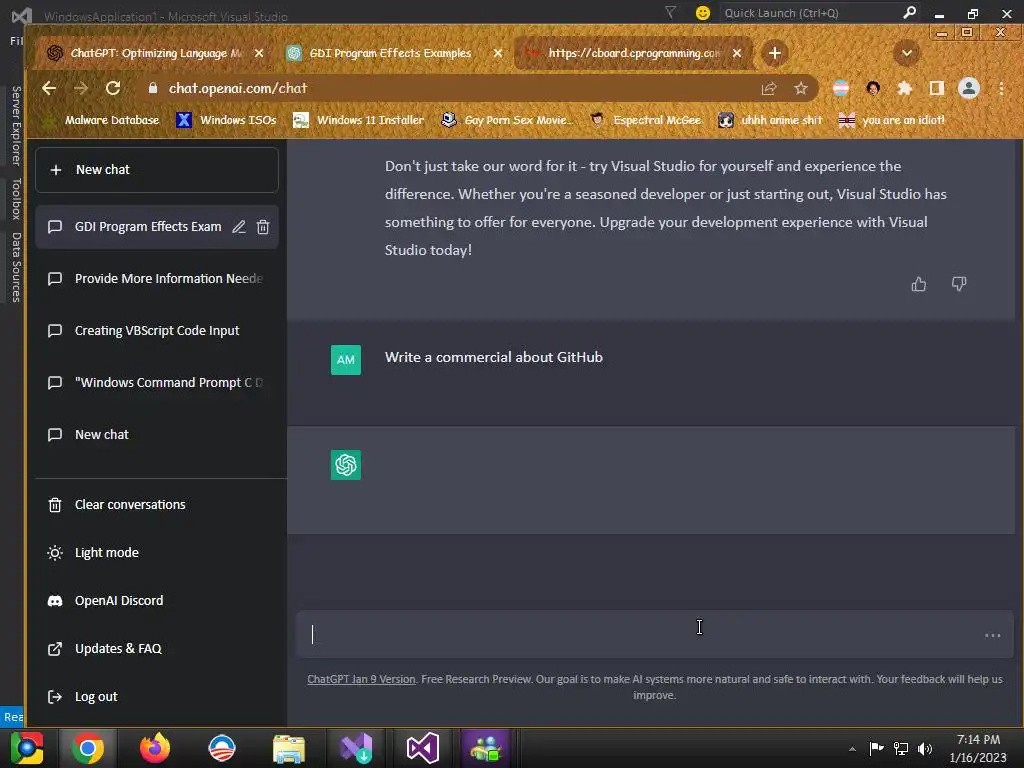1024x768 pixels.
Task: Give thumbs up to the Visual Studio response
Action: pyautogui.click(x=919, y=284)
